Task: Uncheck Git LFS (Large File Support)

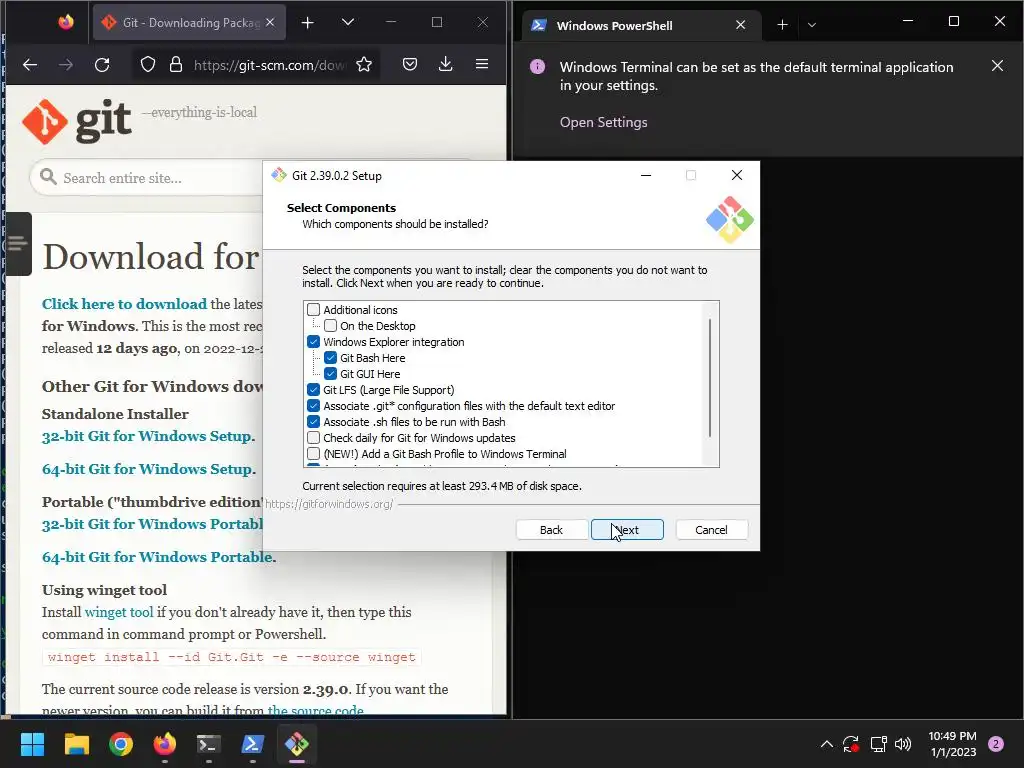Action: [x=313, y=390]
